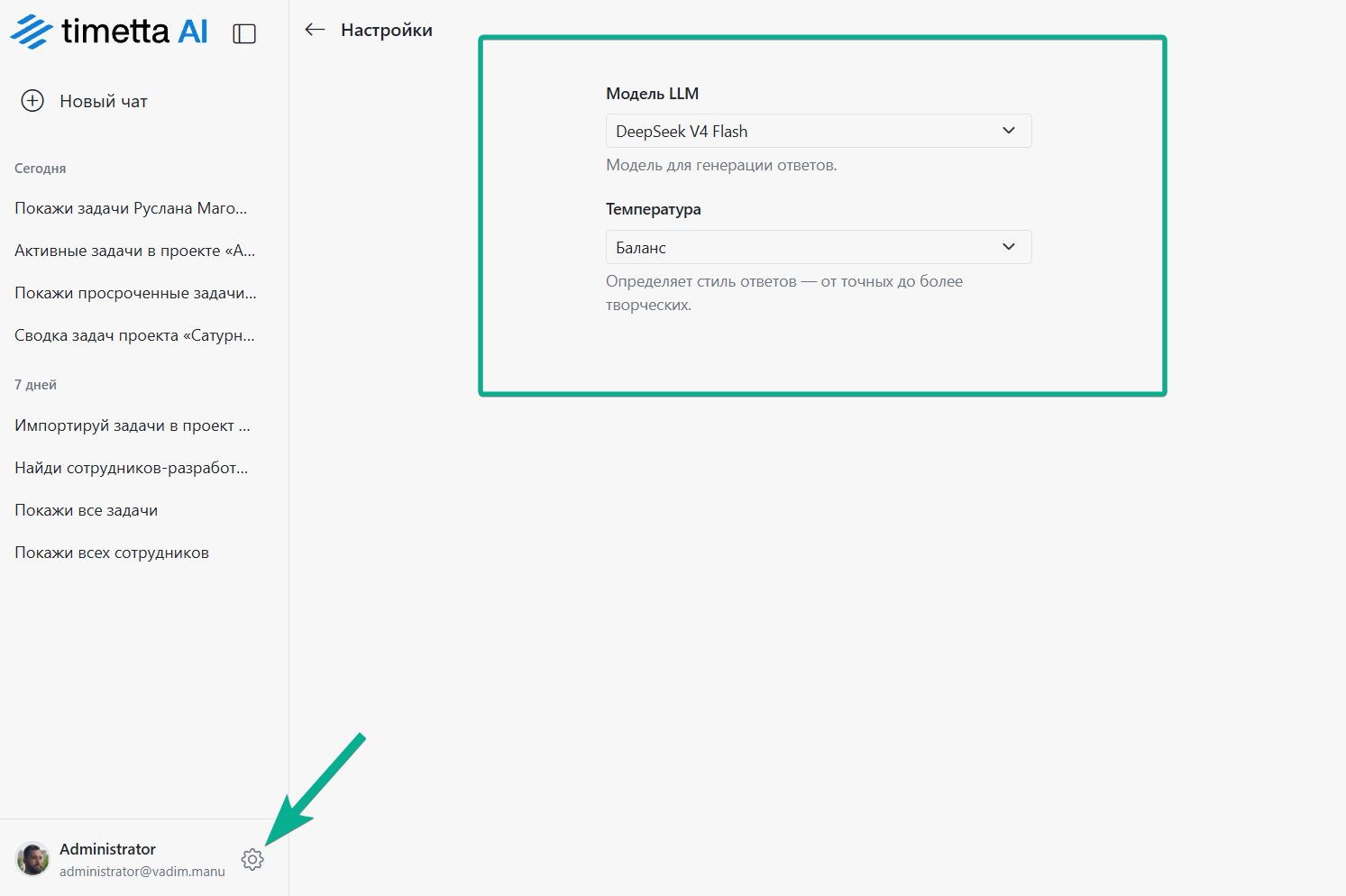
Task: Open settings via the gear icon
Action: [252, 859]
